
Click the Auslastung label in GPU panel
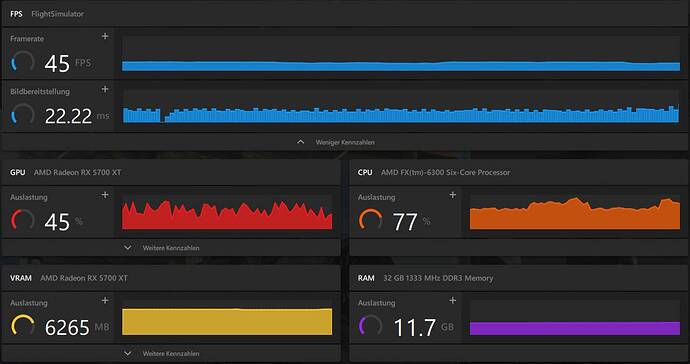click(x=29, y=197)
